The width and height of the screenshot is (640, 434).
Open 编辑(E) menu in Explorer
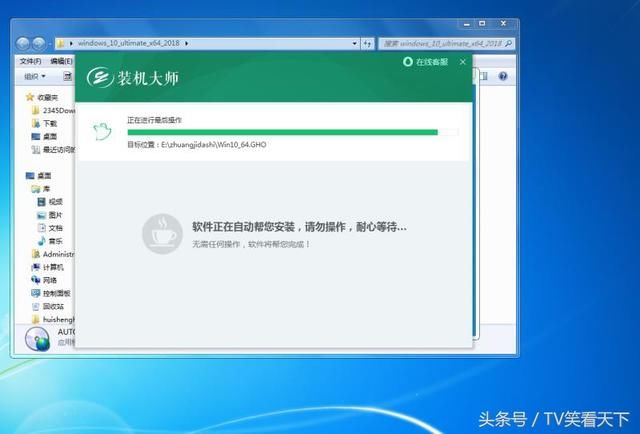point(61,61)
